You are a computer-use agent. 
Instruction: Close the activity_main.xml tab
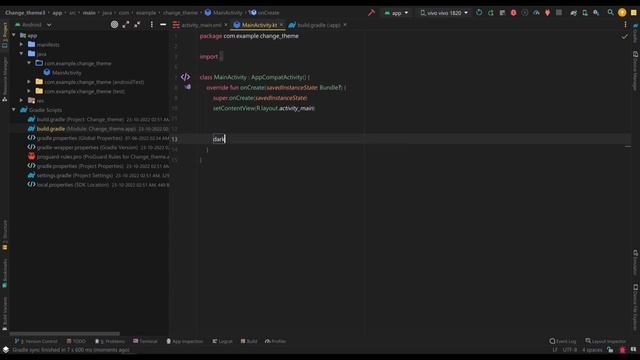click(226, 25)
